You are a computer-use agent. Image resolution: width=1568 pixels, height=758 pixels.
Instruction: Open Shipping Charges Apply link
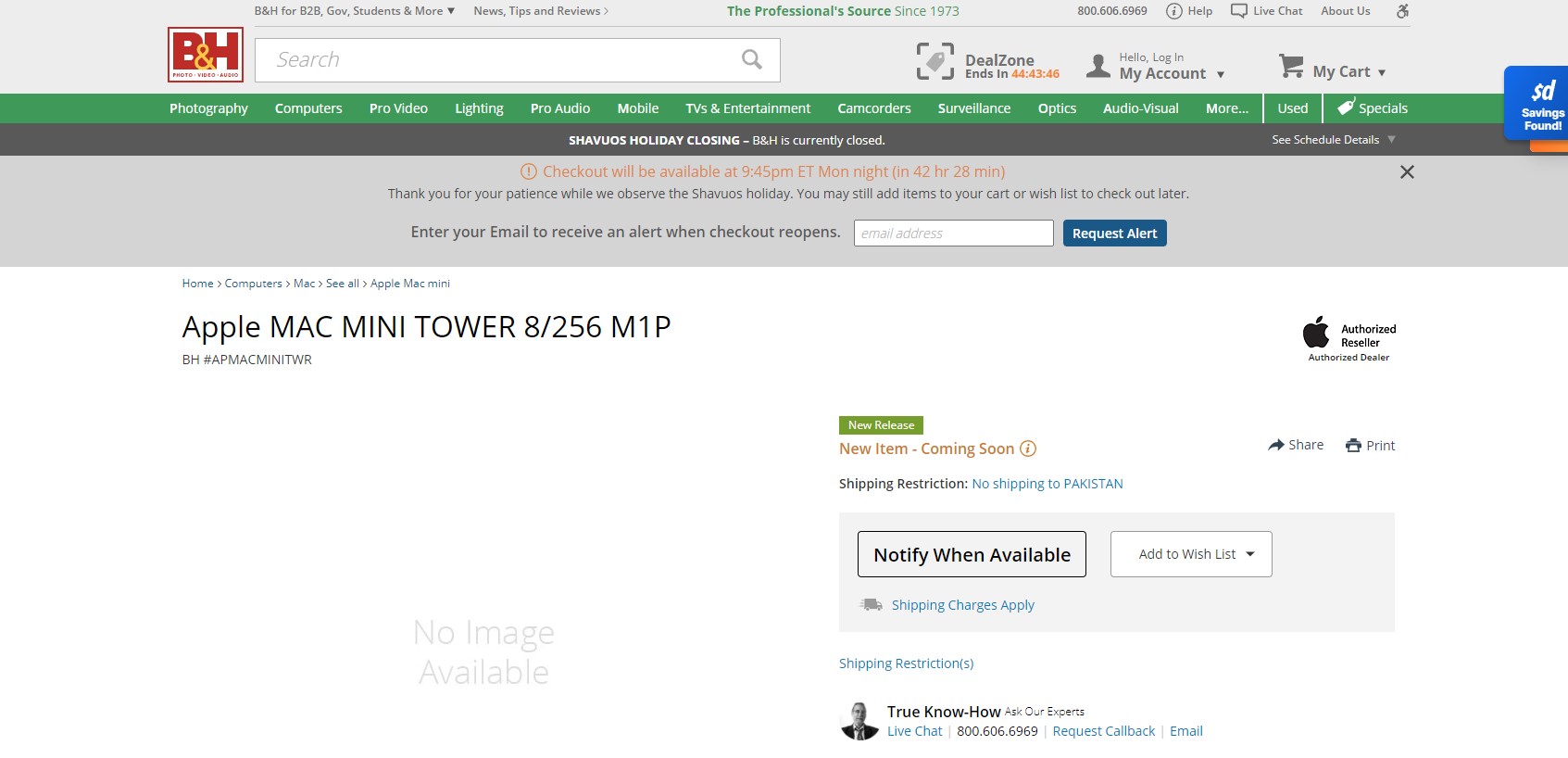pyautogui.click(x=963, y=605)
